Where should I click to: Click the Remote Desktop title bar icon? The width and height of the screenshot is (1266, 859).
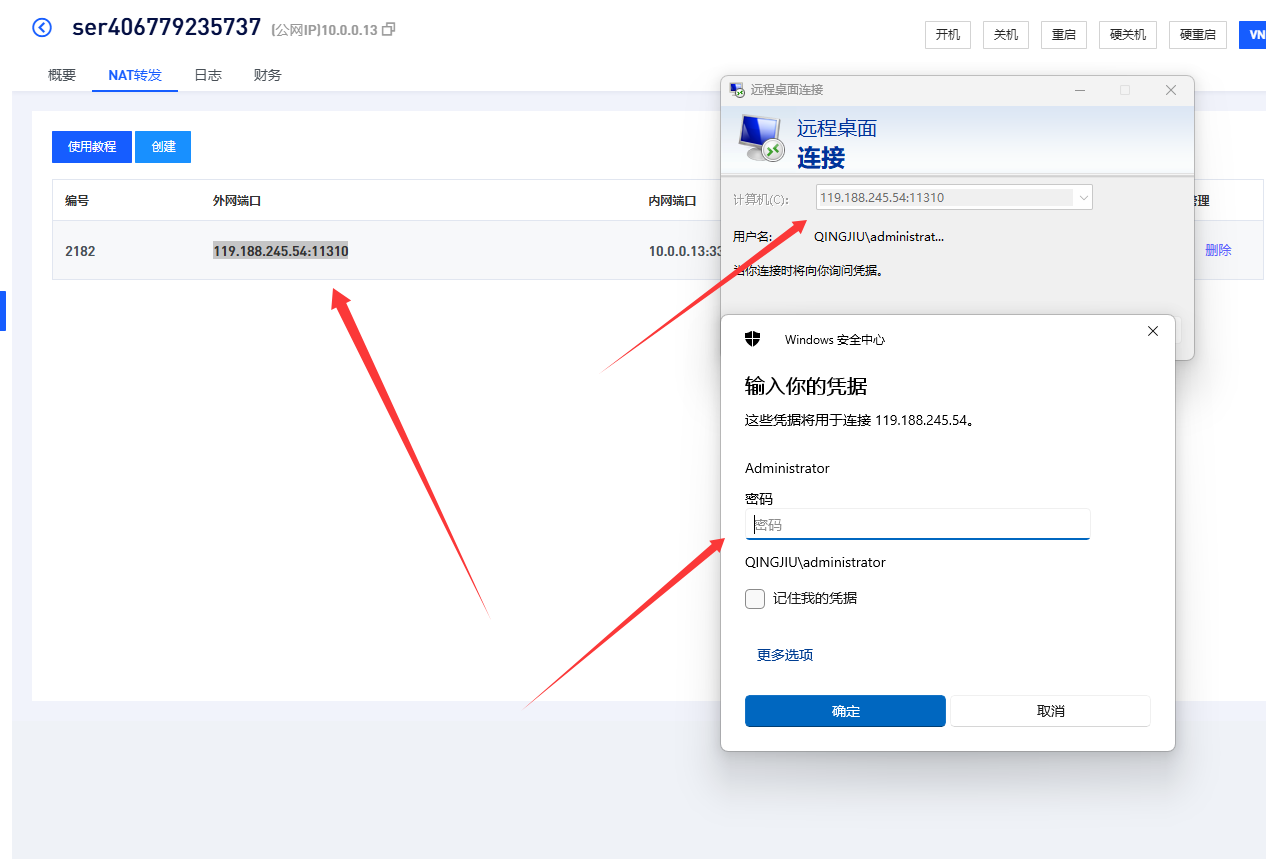click(737, 90)
